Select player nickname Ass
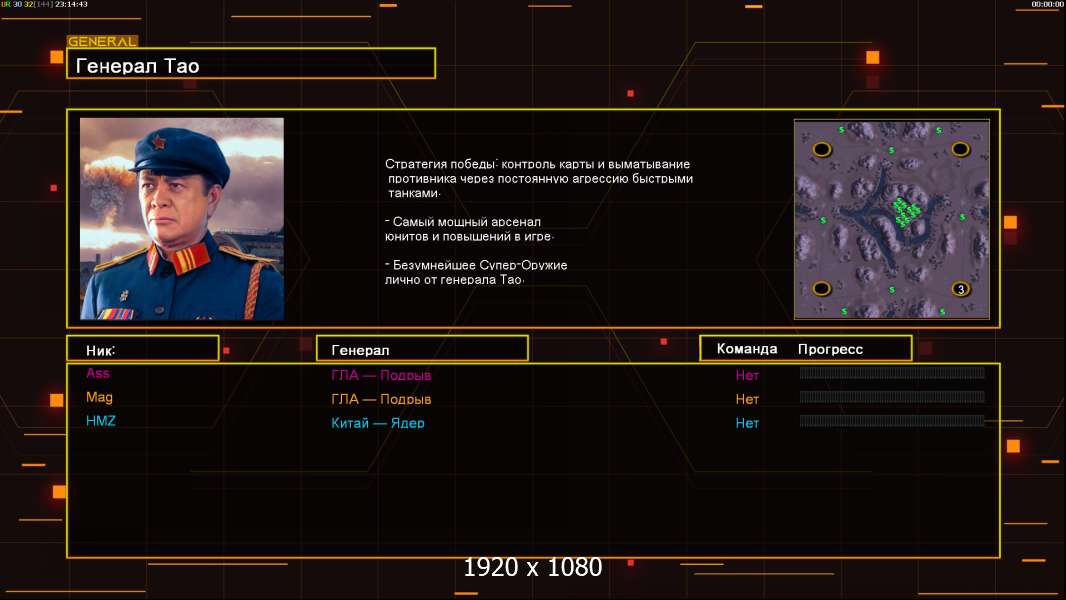The height and width of the screenshot is (600, 1066). point(98,373)
